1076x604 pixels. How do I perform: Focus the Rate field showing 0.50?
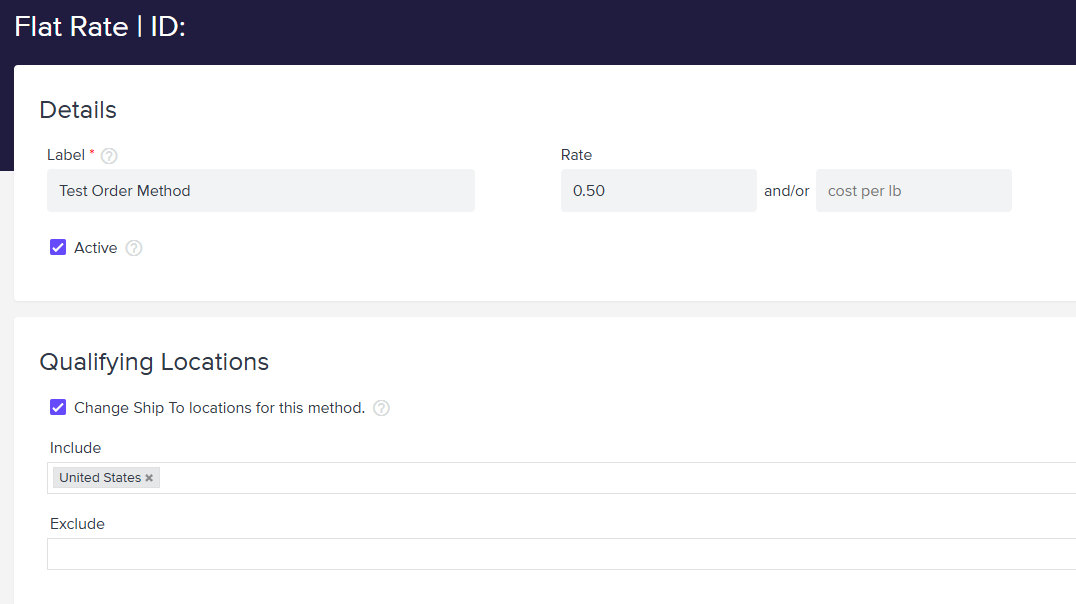click(658, 190)
